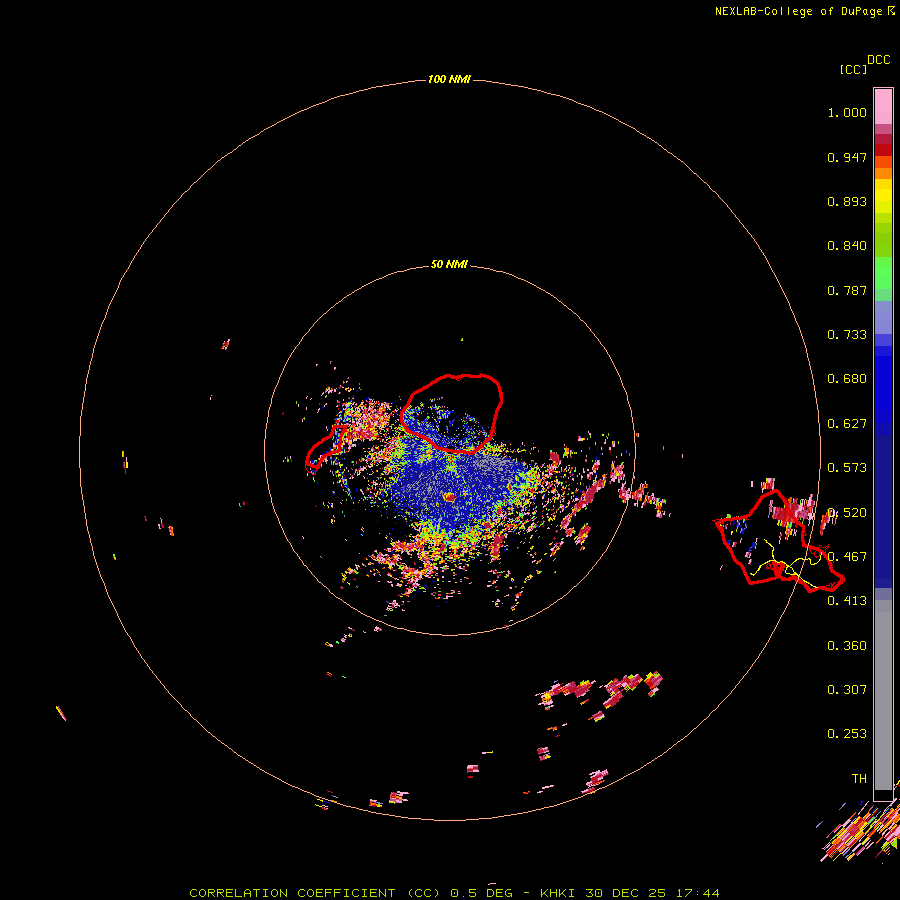The width and height of the screenshot is (900, 900).
Task: Pick the red color bar segment
Action: click(883, 150)
